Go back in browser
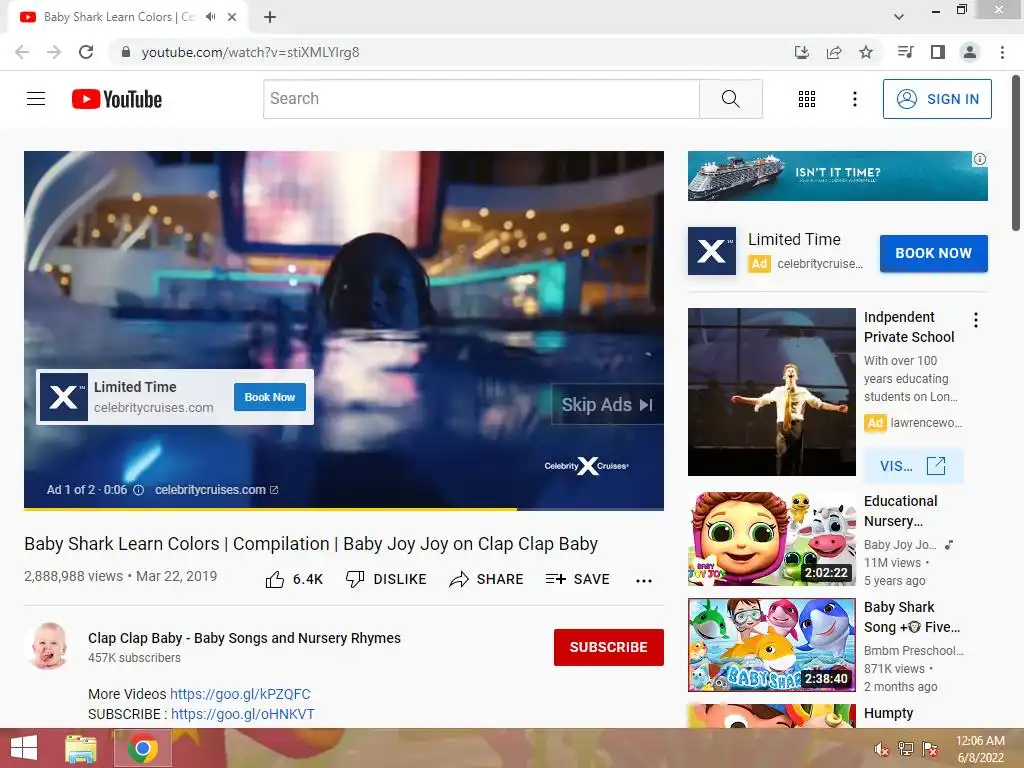Viewport: 1024px width, 768px height. (22, 52)
